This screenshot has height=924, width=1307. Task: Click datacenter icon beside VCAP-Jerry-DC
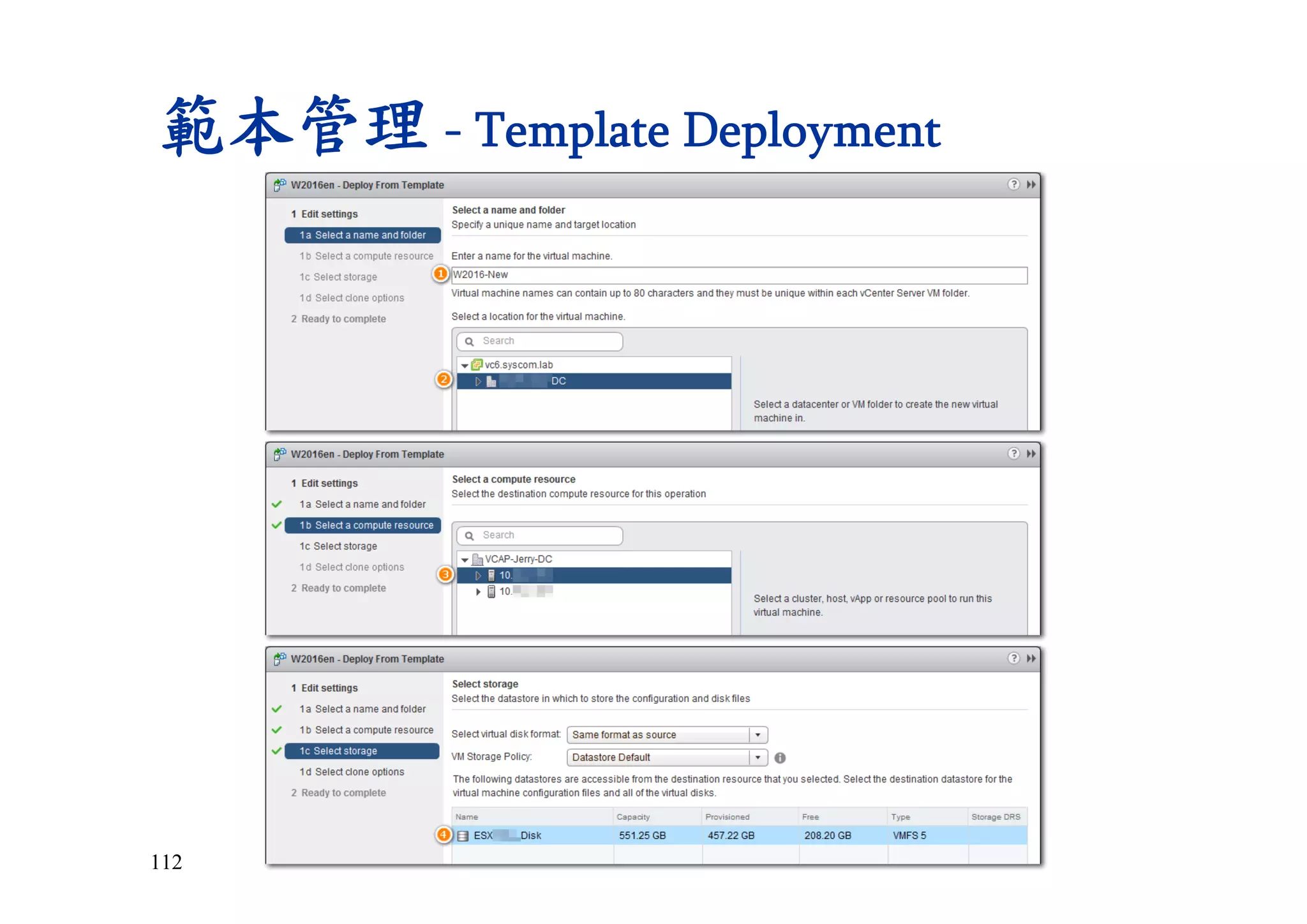click(x=477, y=560)
